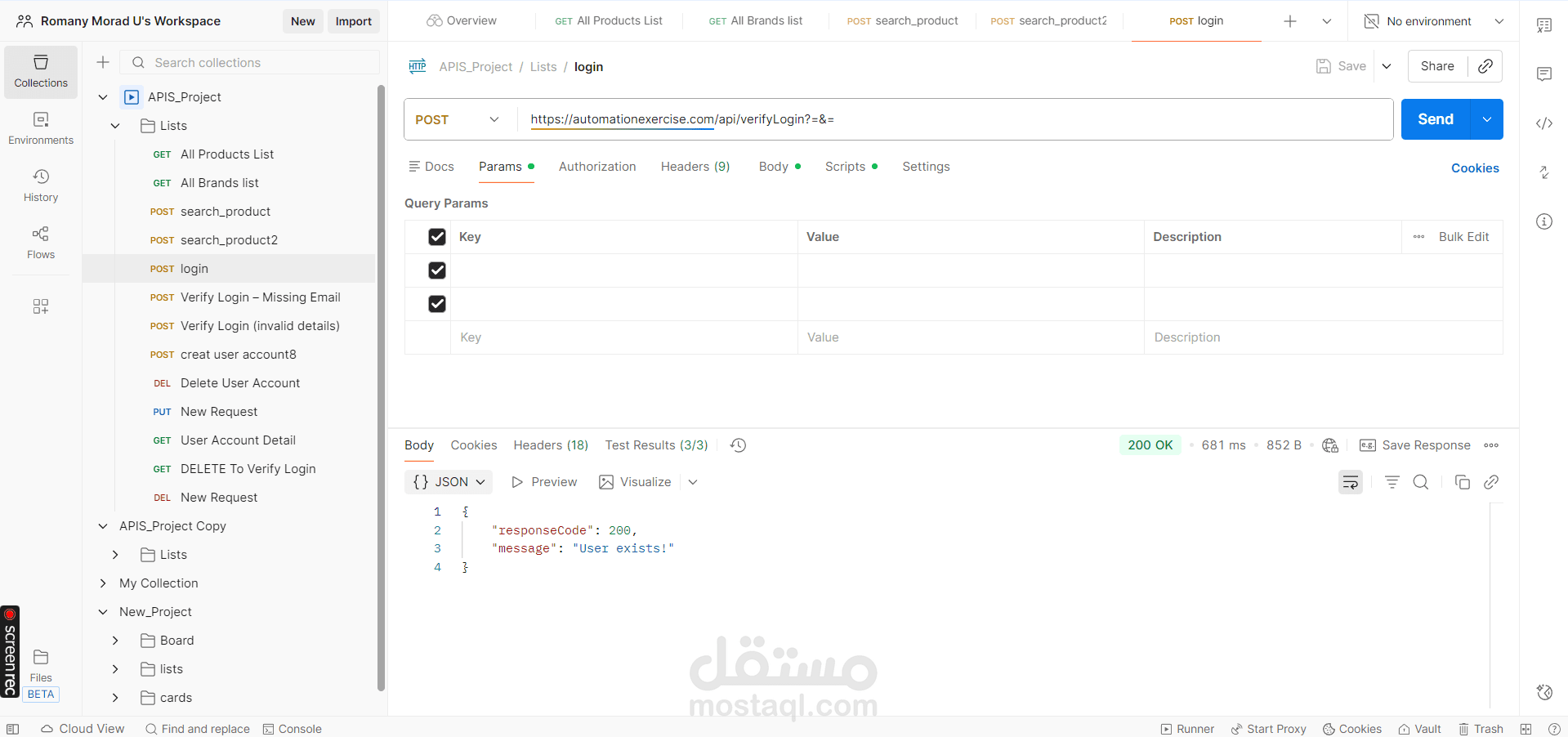Open the help icon in status bar
The width and height of the screenshot is (1568, 737).
point(1554,729)
